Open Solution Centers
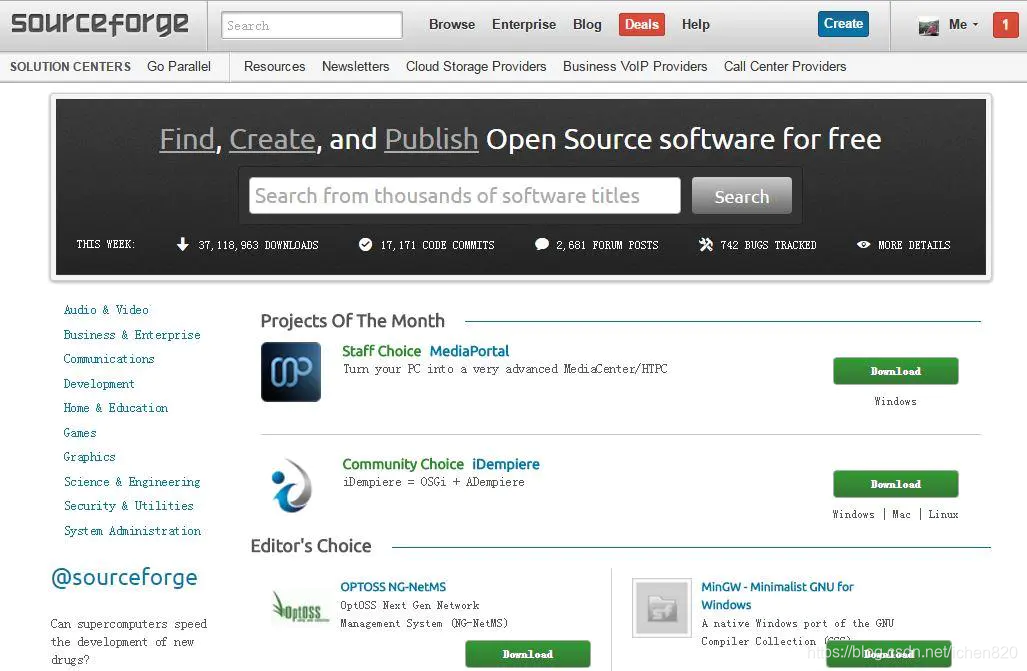This screenshot has width=1027, height=671. pyautogui.click(x=70, y=67)
